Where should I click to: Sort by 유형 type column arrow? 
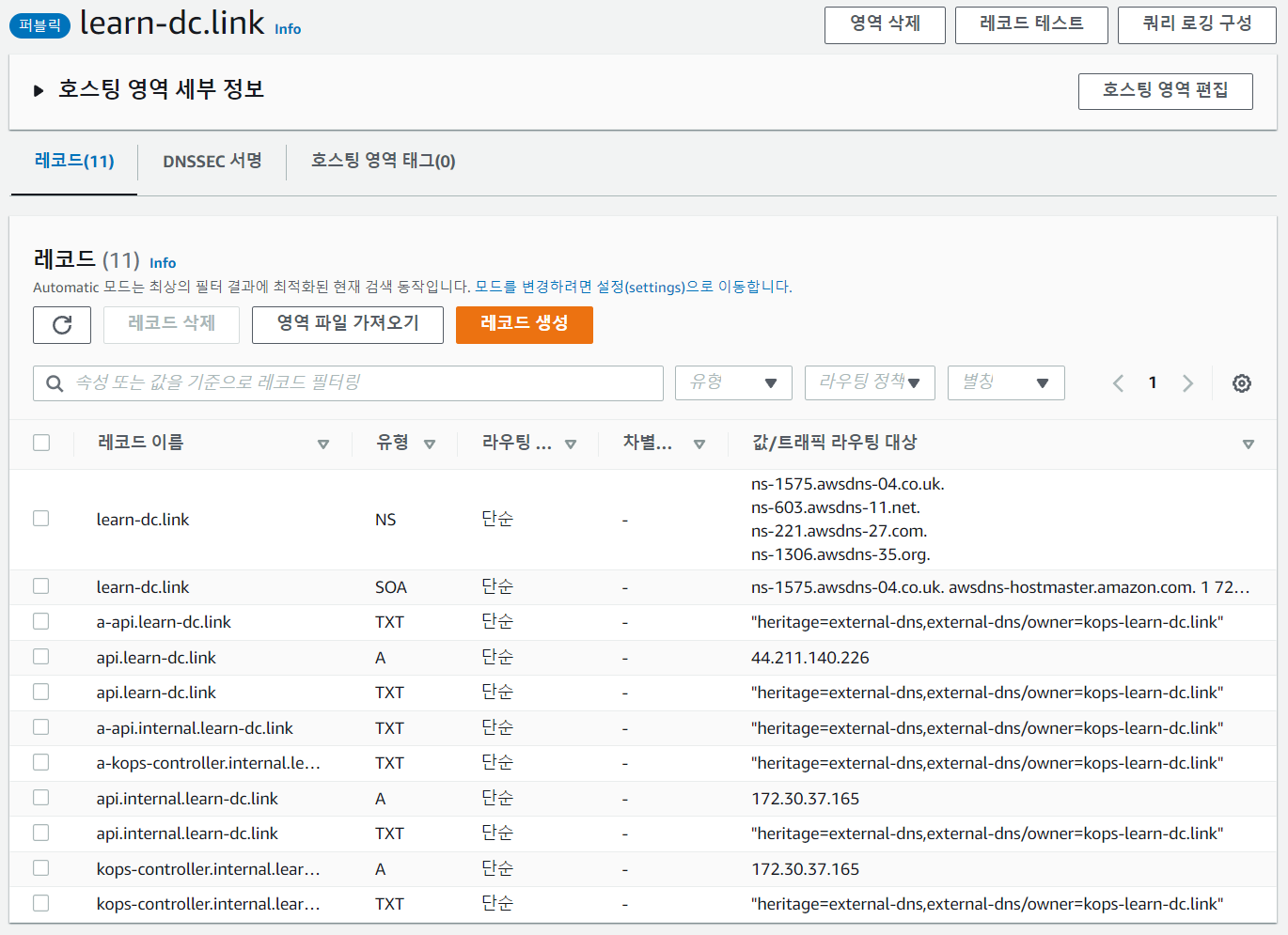[430, 444]
